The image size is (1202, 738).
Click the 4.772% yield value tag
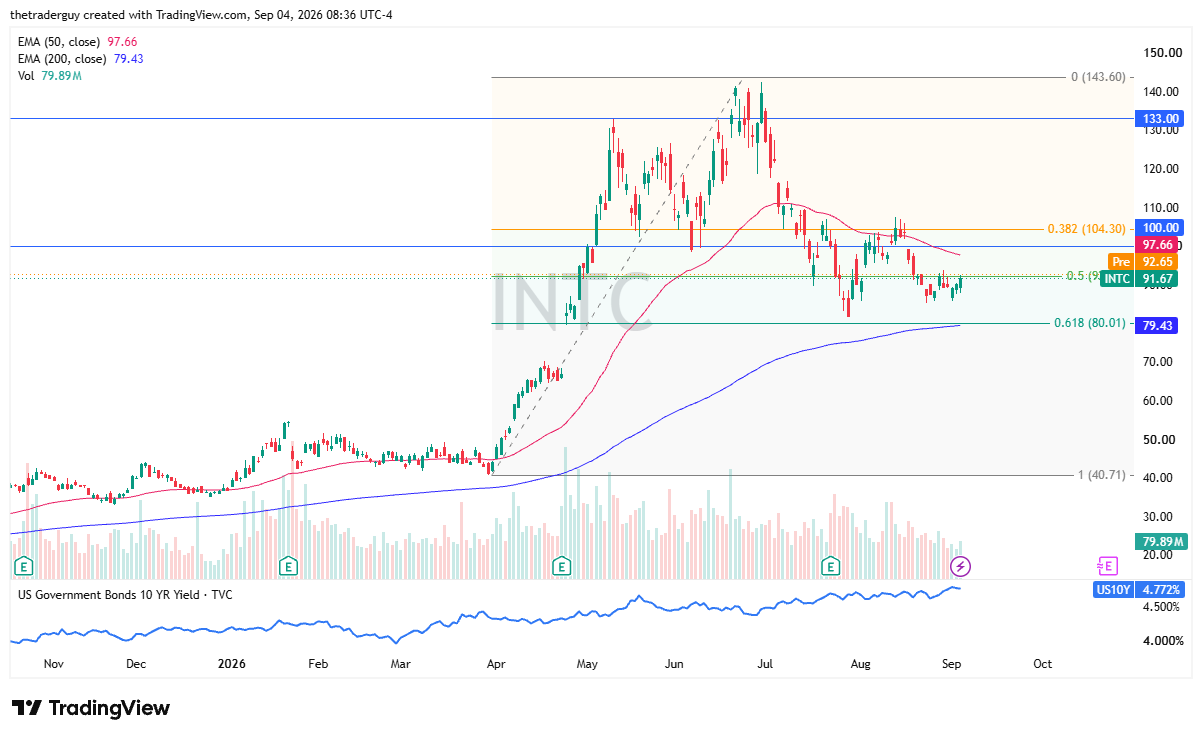[1160, 590]
